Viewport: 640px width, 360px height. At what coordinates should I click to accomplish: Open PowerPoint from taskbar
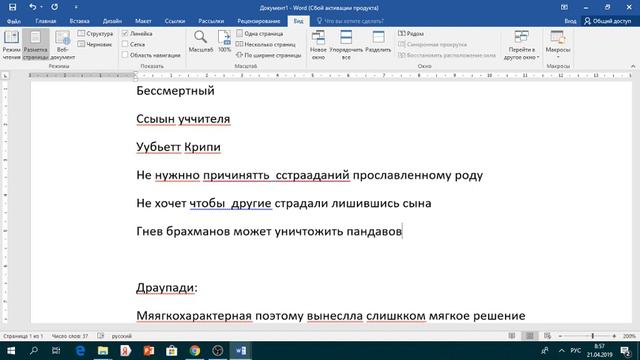pyautogui.click(x=149, y=351)
